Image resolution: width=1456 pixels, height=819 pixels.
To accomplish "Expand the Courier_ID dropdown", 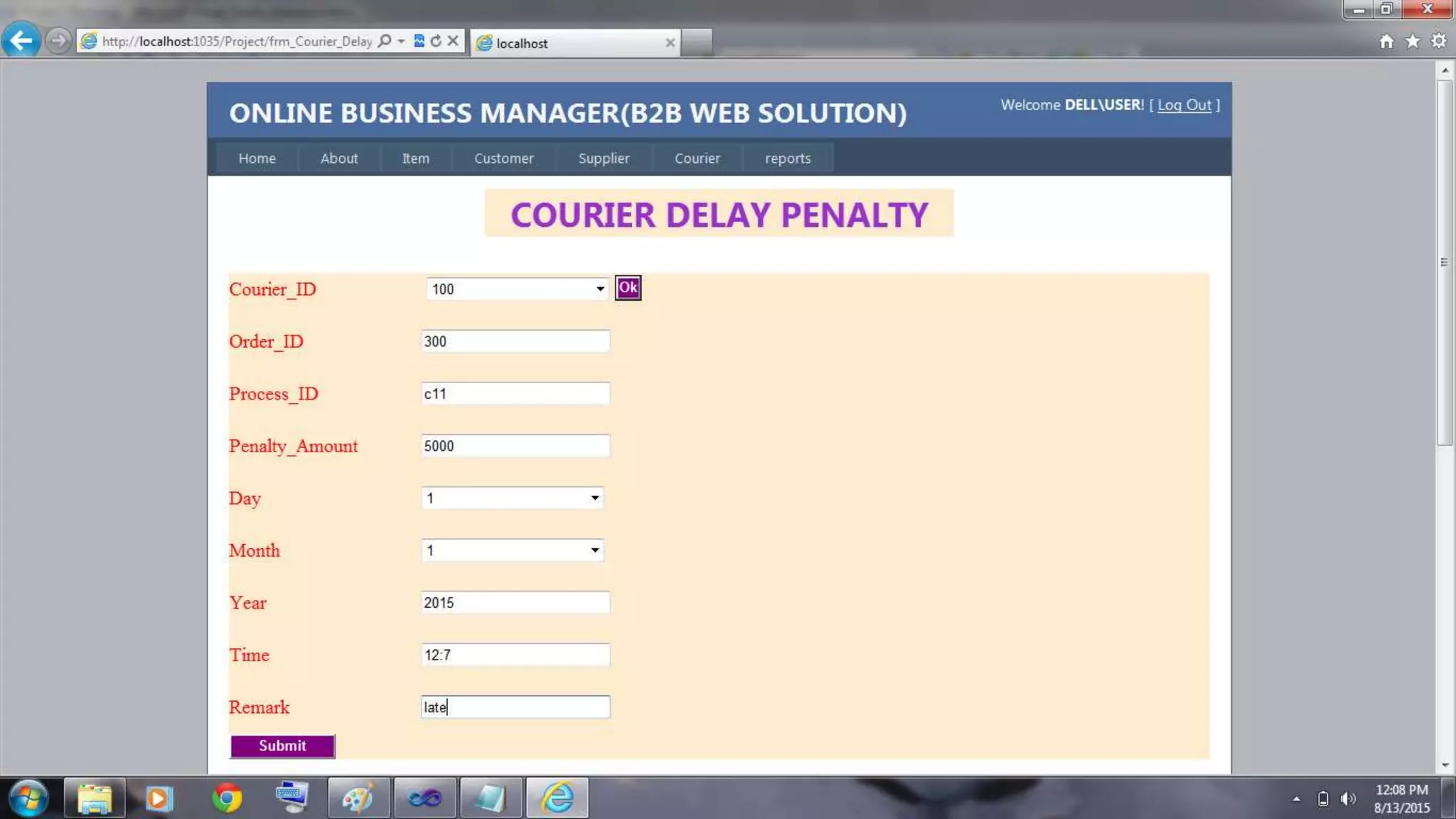I will tap(600, 289).
